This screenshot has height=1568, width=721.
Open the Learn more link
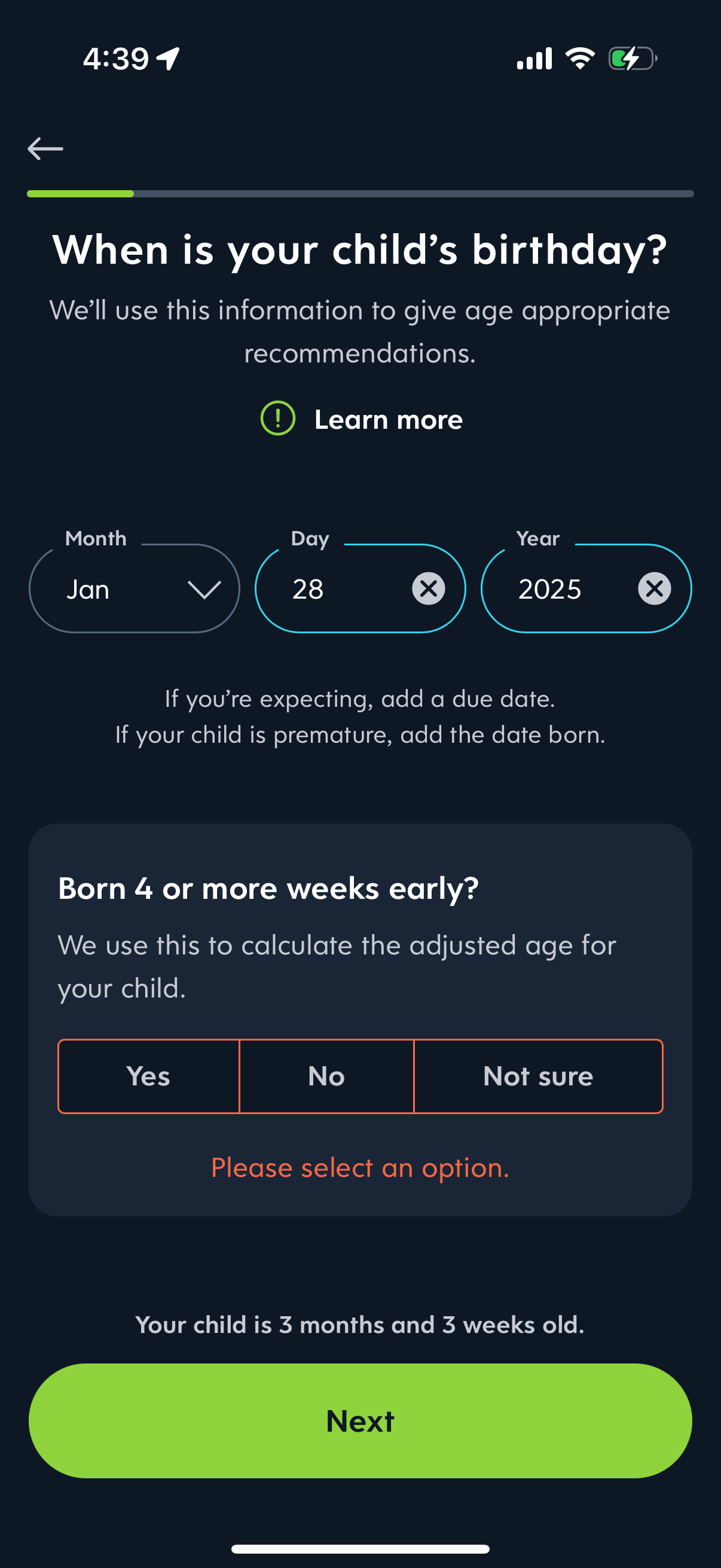tap(388, 420)
